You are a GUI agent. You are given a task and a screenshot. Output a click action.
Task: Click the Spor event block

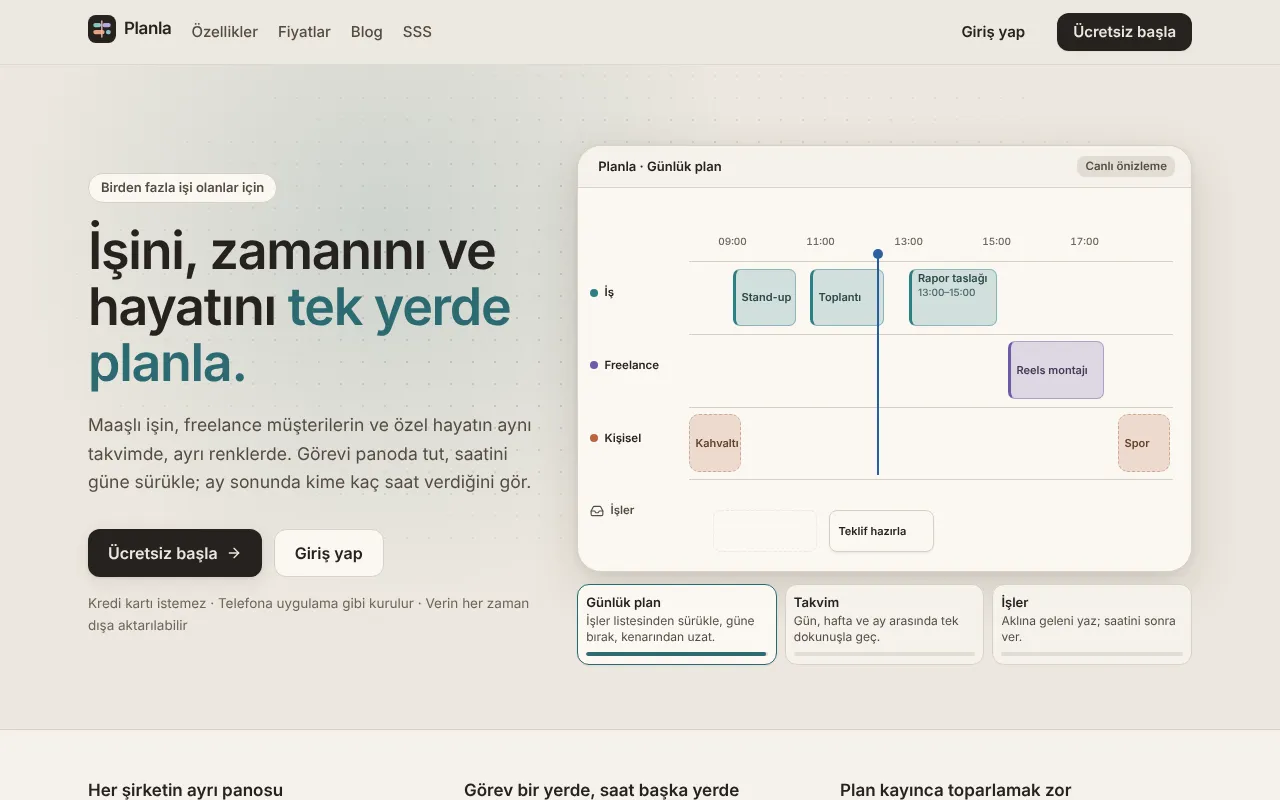tap(1144, 443)
